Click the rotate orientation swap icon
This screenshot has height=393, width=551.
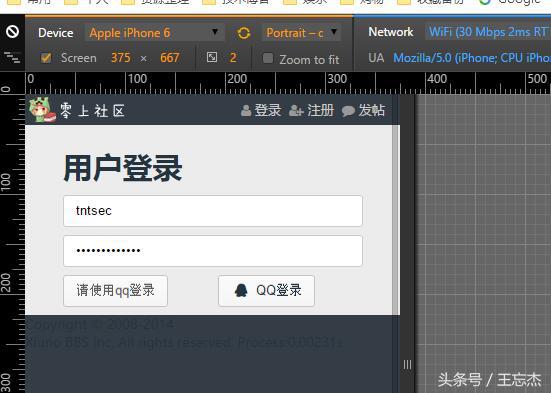tap(244, 33)
